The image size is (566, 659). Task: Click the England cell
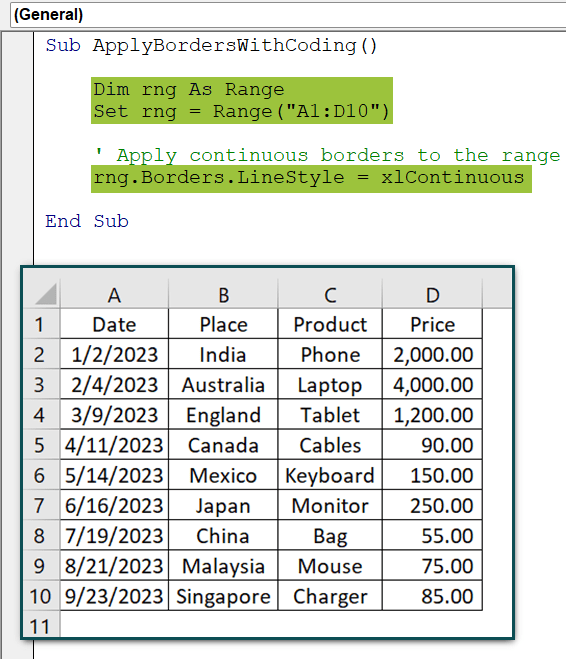[223, 415]
